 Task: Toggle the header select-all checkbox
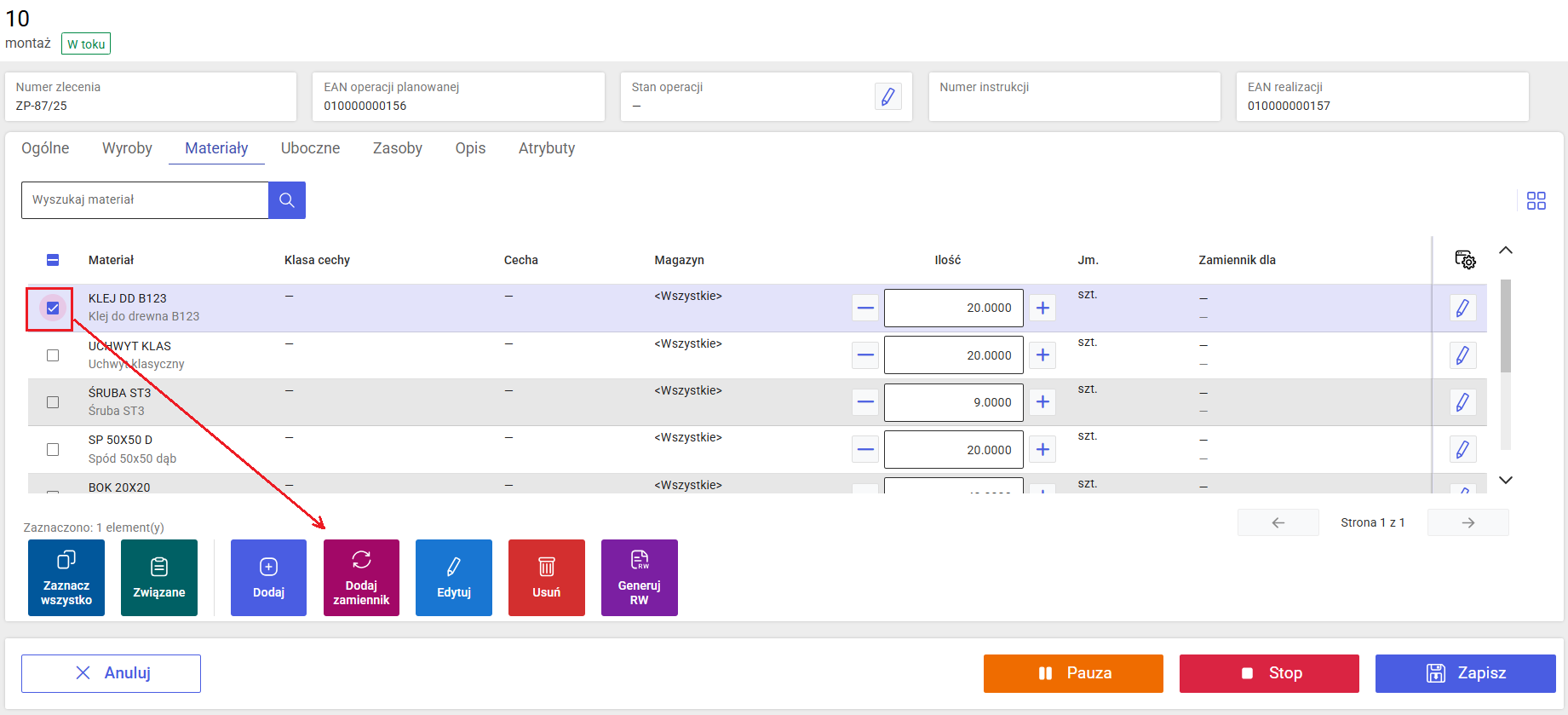click(x=53, y=260)
